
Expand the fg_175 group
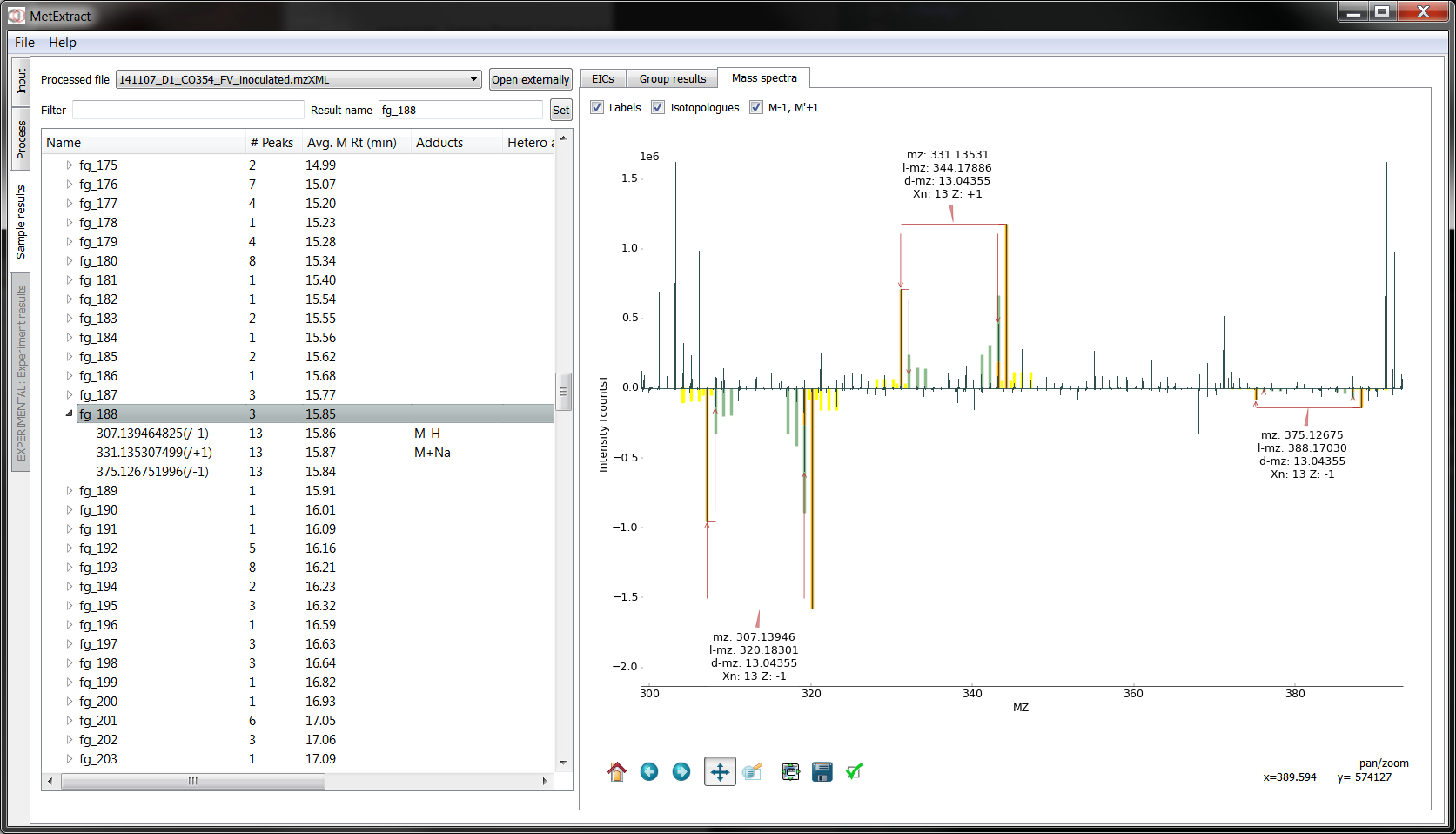tap(69, 165)
